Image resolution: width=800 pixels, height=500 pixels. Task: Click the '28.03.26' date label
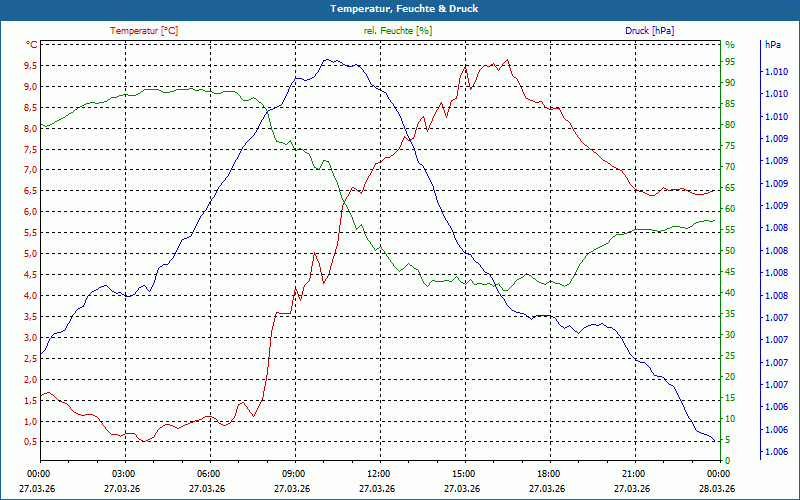pos(717,488)
